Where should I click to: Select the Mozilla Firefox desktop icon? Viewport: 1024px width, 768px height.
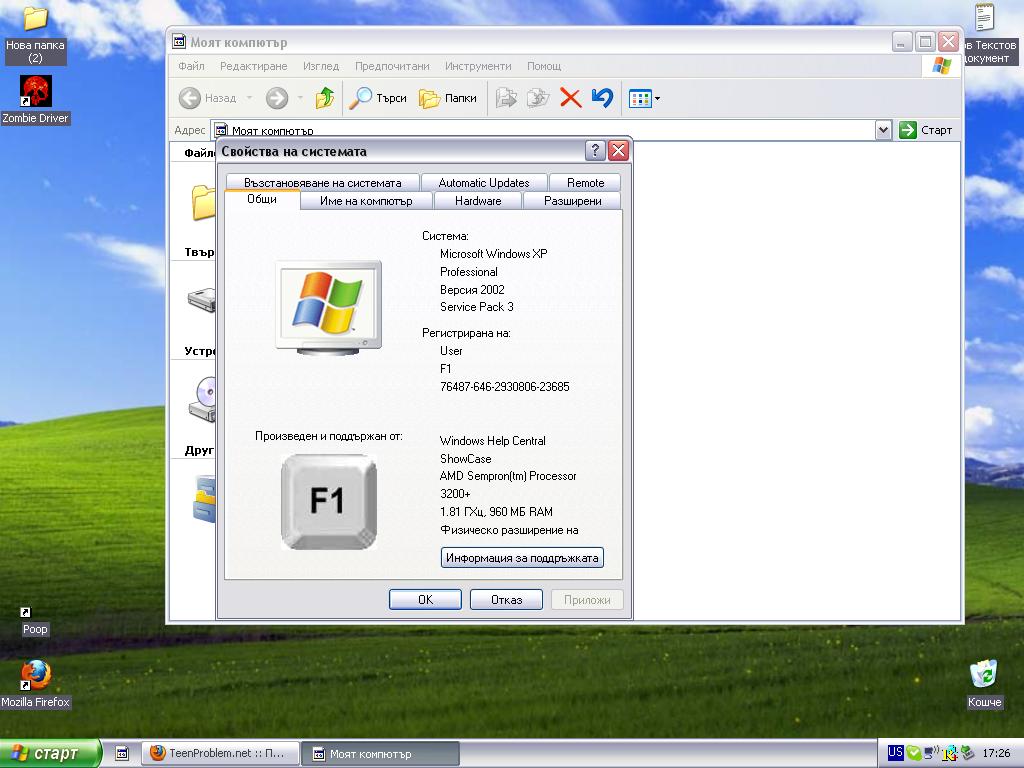coord(35,684)
